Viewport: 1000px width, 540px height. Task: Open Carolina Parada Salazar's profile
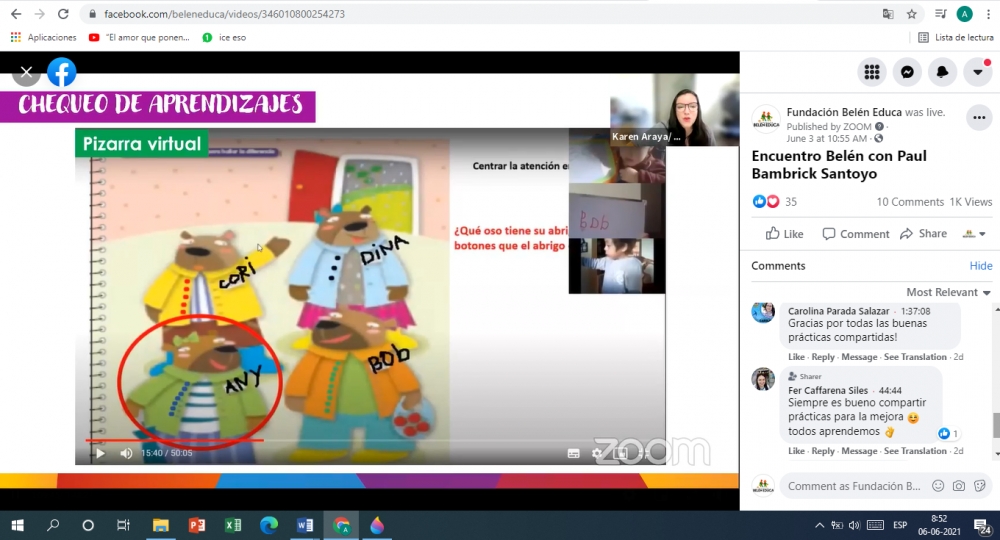(x=838, y=311)
